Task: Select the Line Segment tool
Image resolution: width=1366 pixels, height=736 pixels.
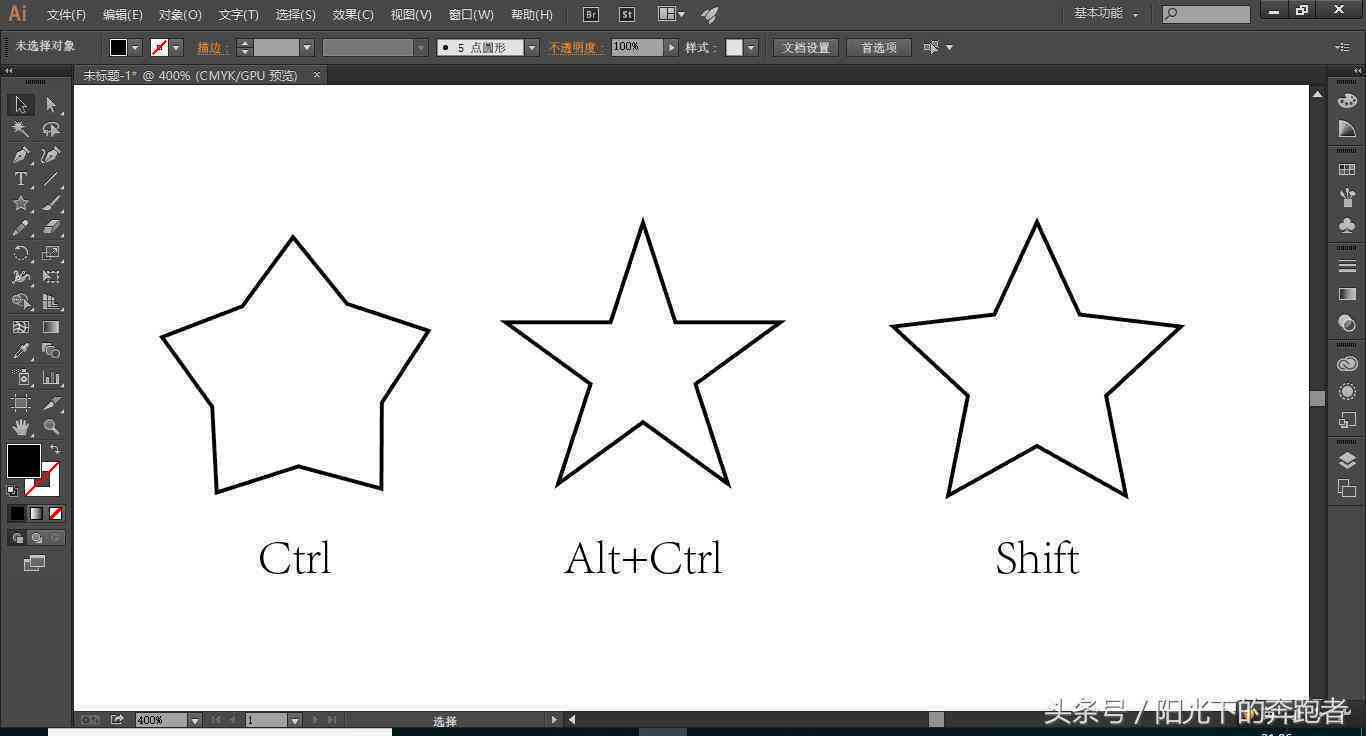Action: (51, 179)
